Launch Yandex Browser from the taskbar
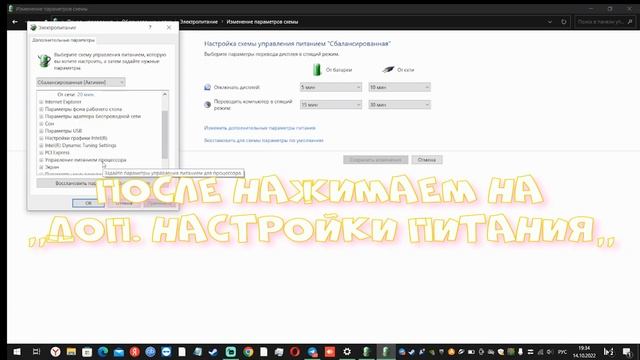 click(56, 352)
